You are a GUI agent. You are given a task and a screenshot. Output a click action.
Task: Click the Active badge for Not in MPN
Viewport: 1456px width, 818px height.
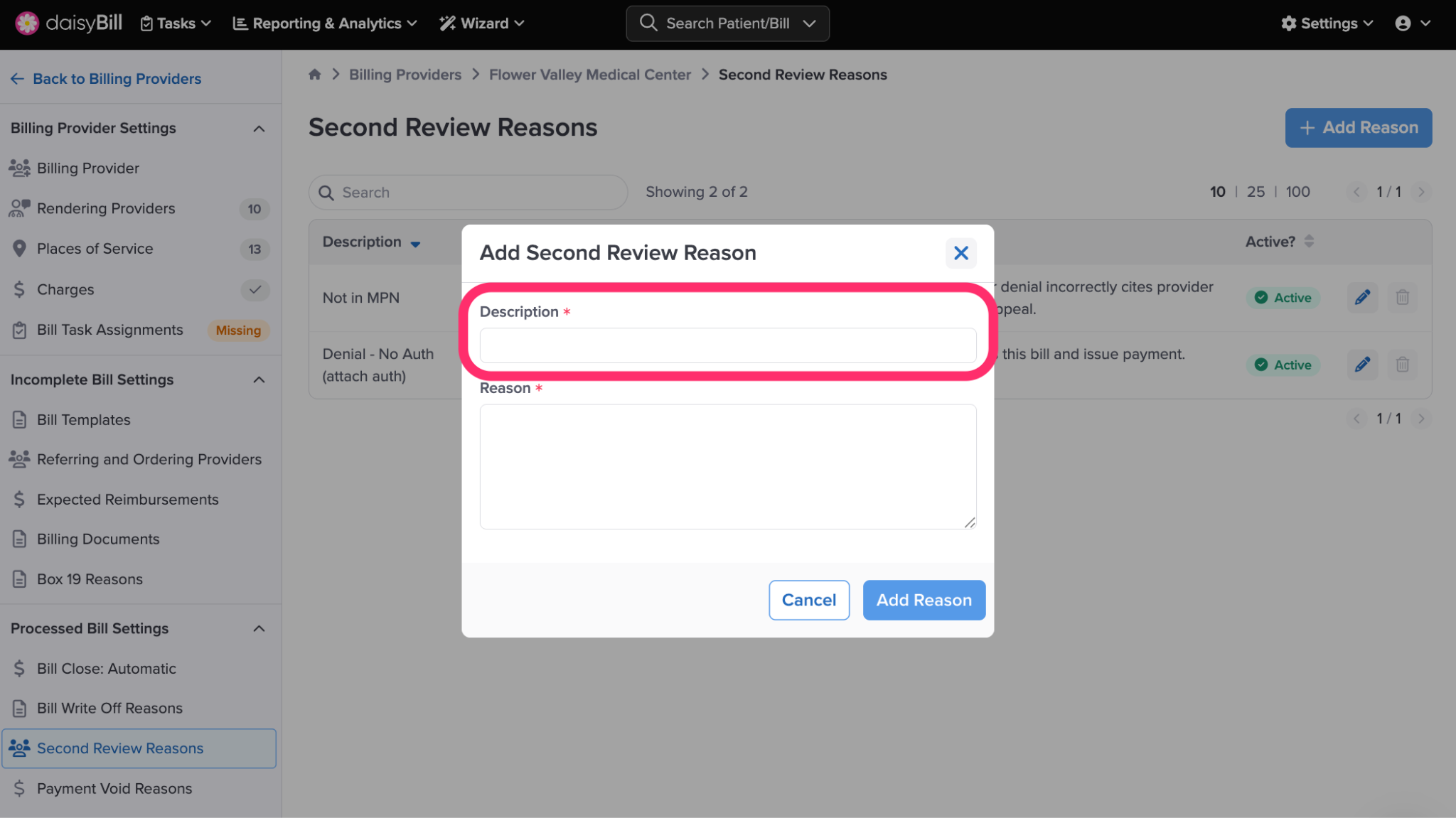pos(1283,298)
